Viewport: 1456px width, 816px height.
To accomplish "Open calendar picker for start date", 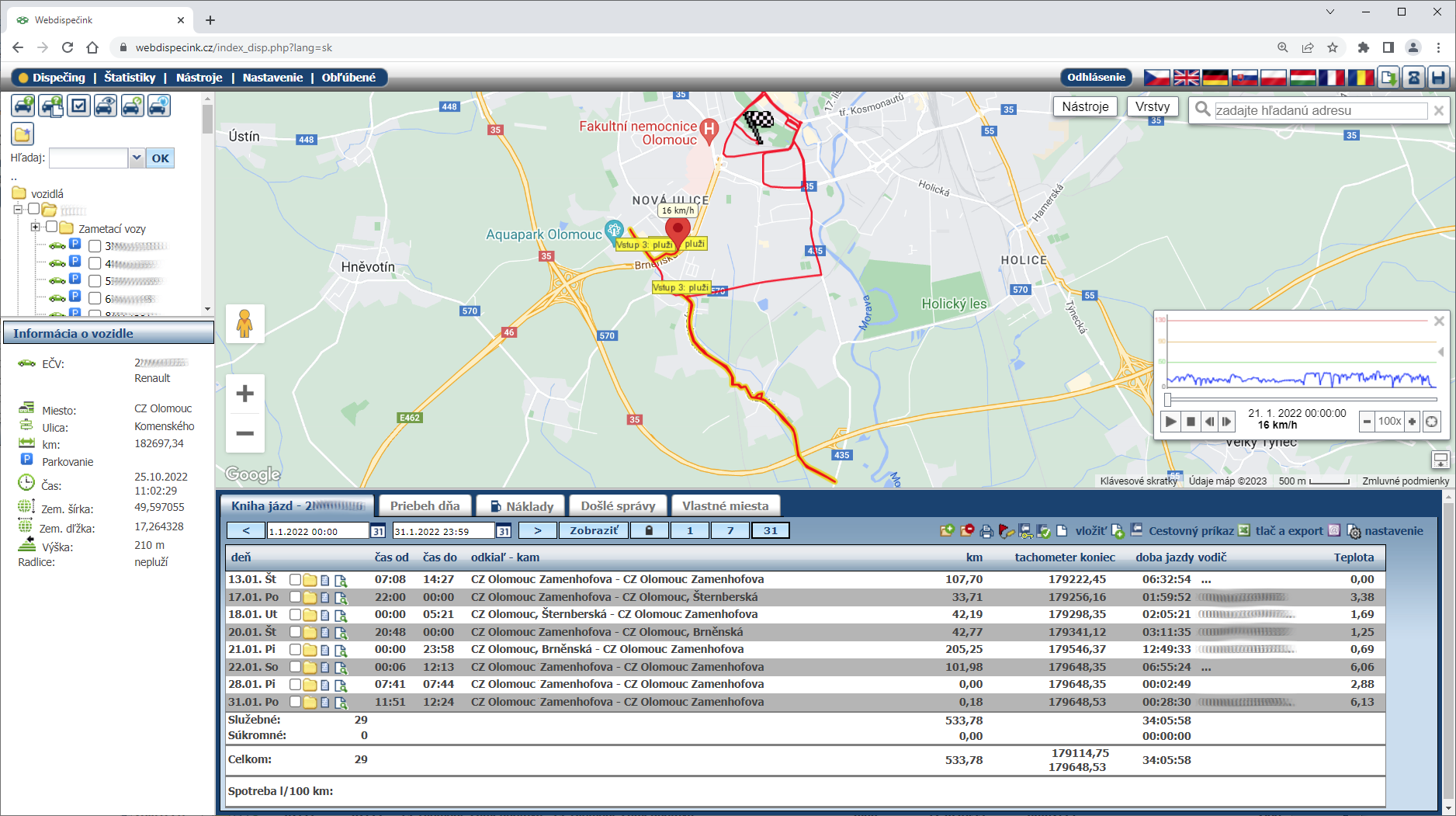I will coord(378,531).
